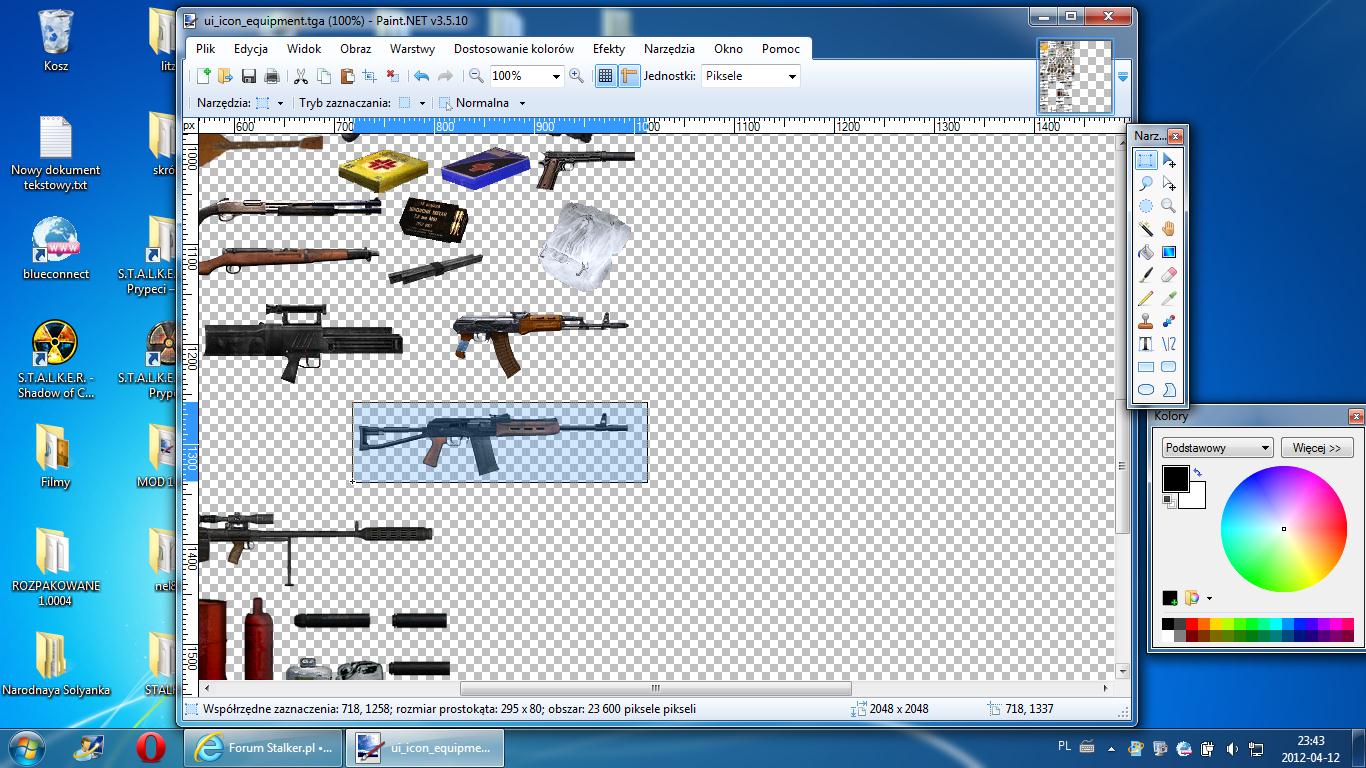1366x768 pixels.
Task: Click the Windows Start button
Action: click(26, 747)
